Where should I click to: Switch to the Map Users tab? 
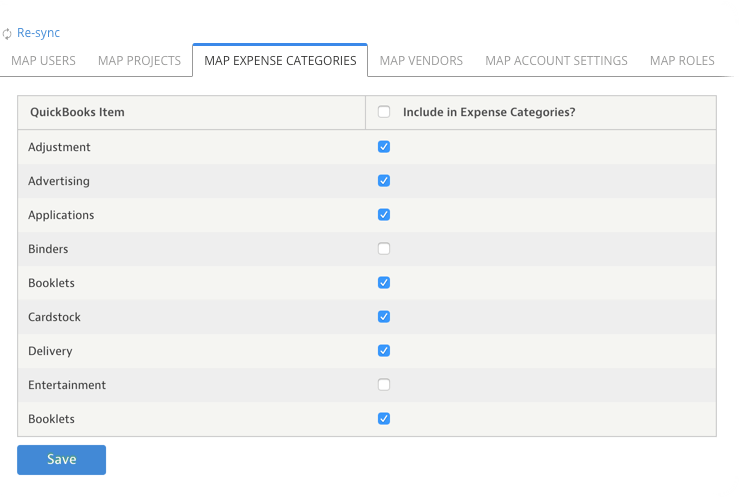[x=43, y=60]
